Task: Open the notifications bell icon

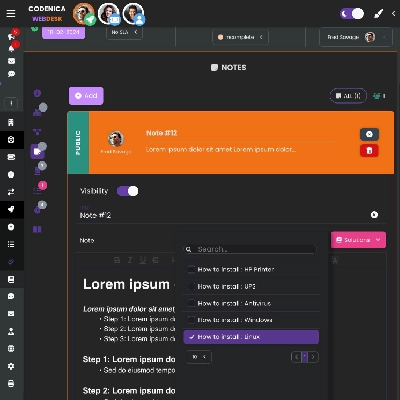Action: click(11, 49)
